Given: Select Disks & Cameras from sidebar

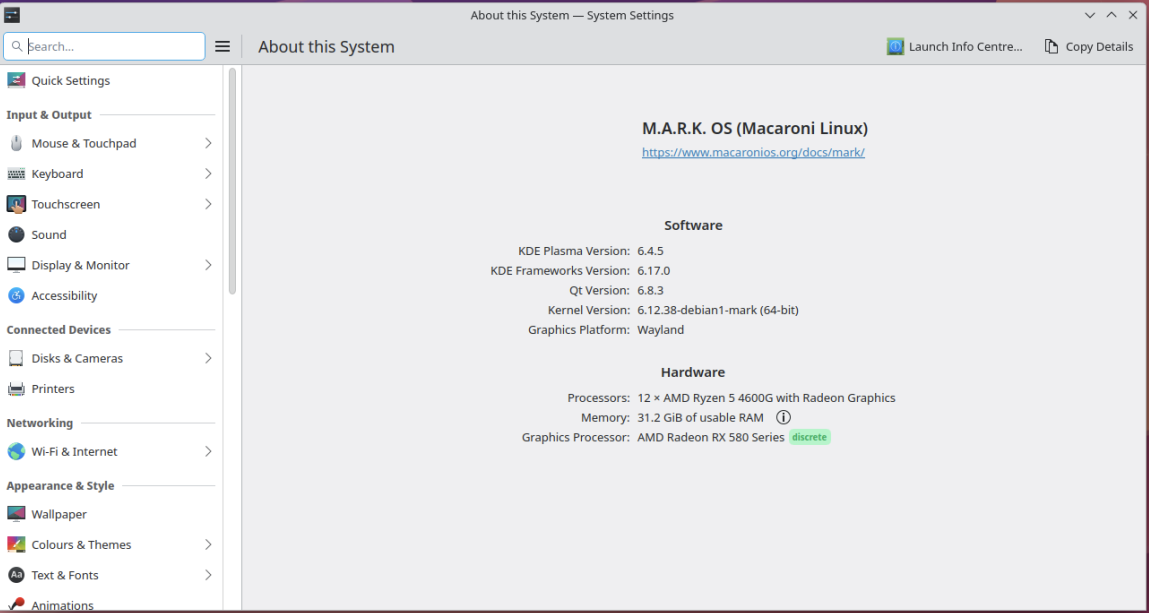Looking at the screenshot, I should pos(77,359).
